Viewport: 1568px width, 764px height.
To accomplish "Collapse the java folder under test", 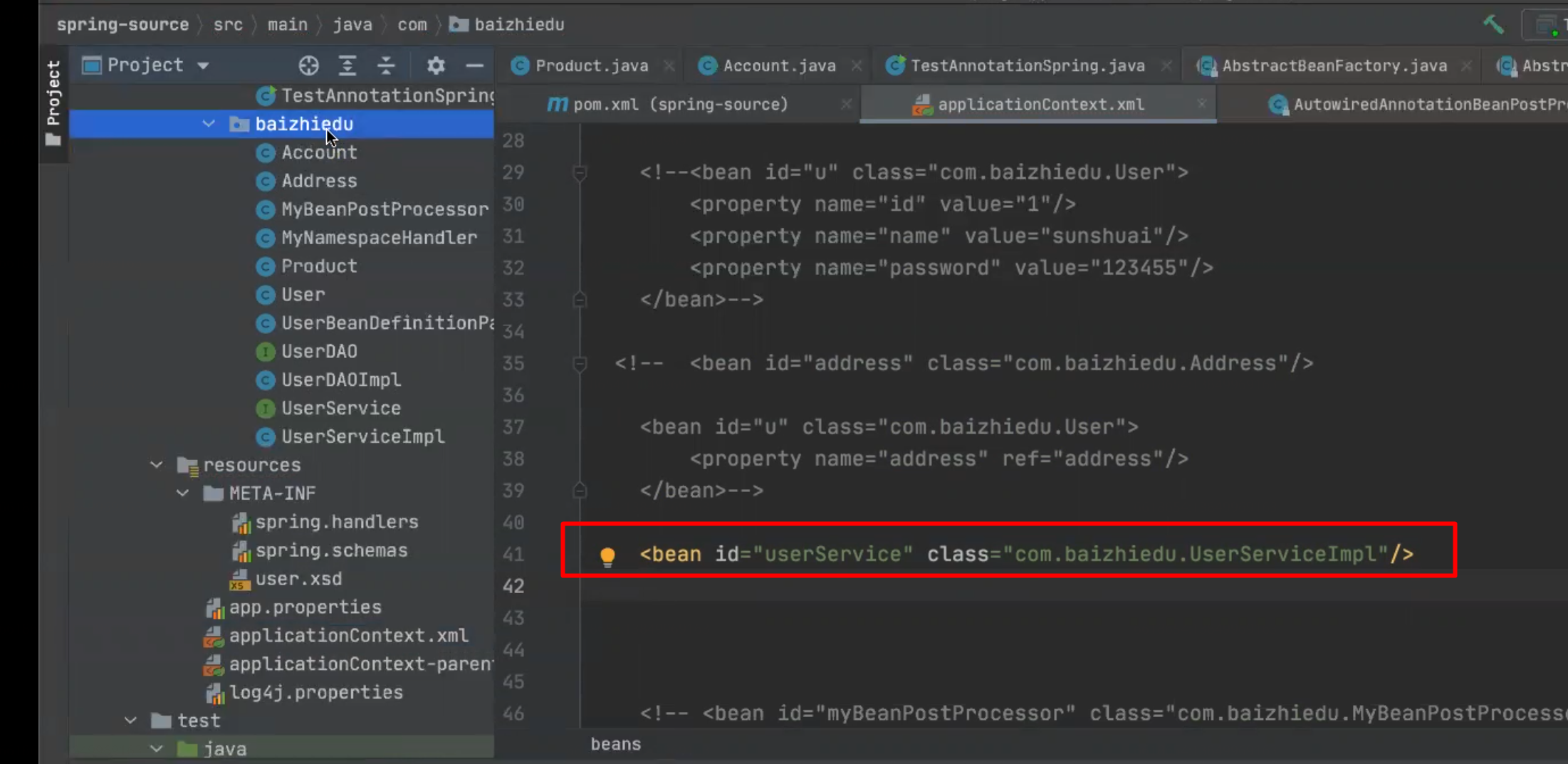I will tap(157, 749).
